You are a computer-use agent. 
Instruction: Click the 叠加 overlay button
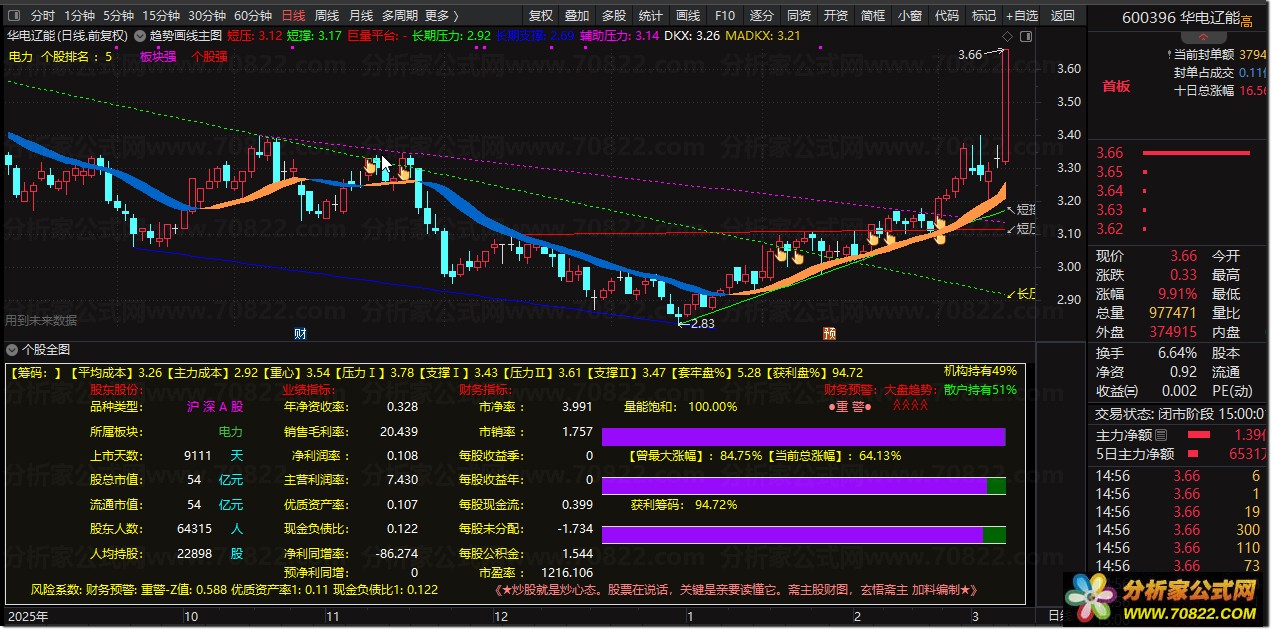click(x=577, y=16)
